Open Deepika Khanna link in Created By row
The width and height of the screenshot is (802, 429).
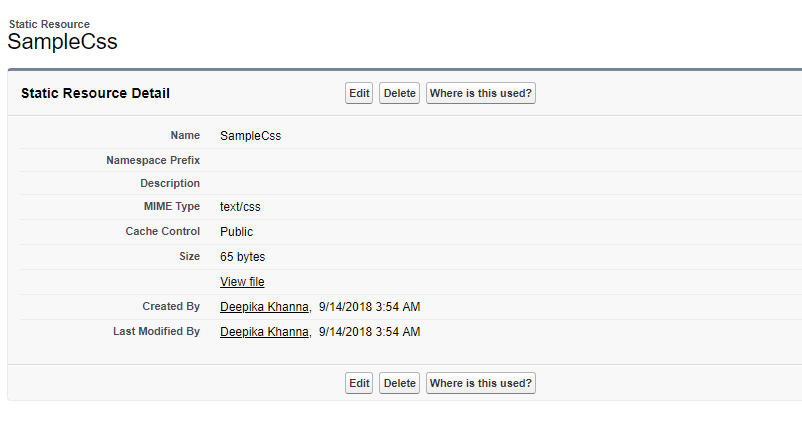click(x=265, y=307)
